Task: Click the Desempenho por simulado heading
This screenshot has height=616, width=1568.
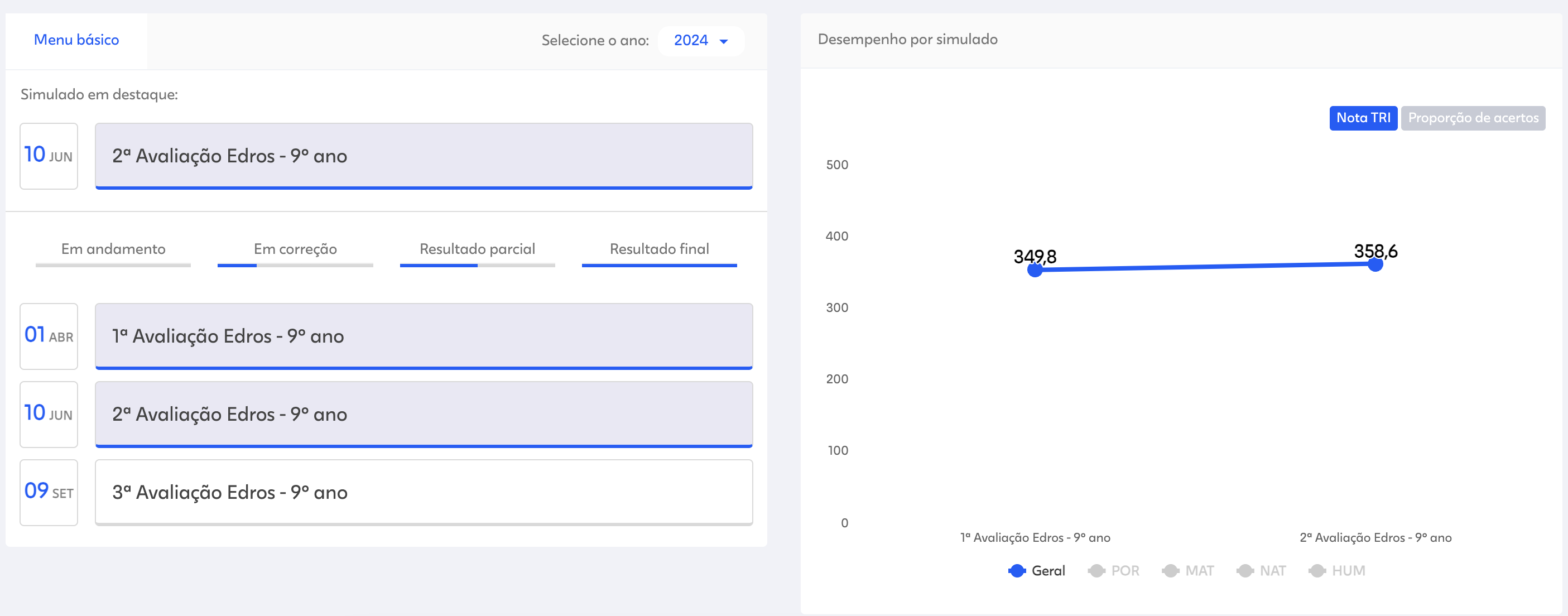Action: (907, 40)
